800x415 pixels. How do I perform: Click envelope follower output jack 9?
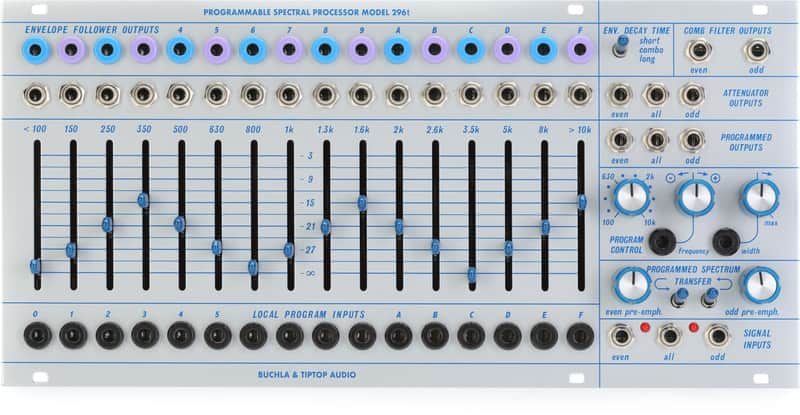tap(361, 50)
